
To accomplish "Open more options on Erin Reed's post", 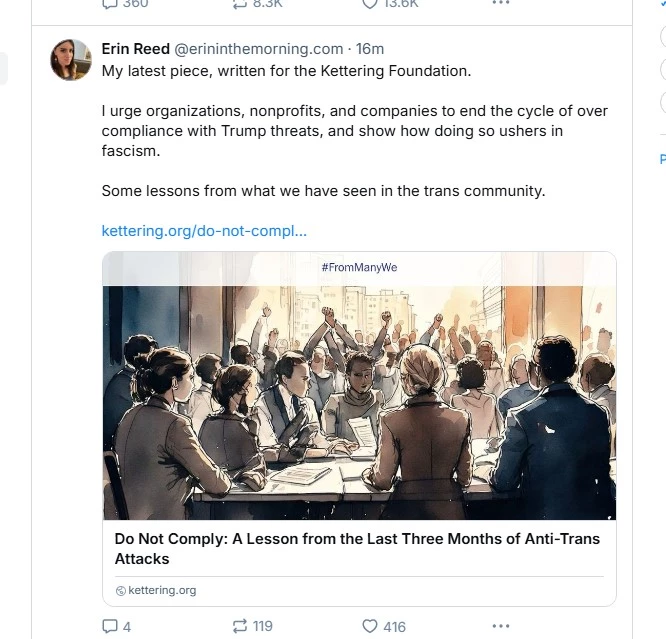I will click(x=501, y=626).
